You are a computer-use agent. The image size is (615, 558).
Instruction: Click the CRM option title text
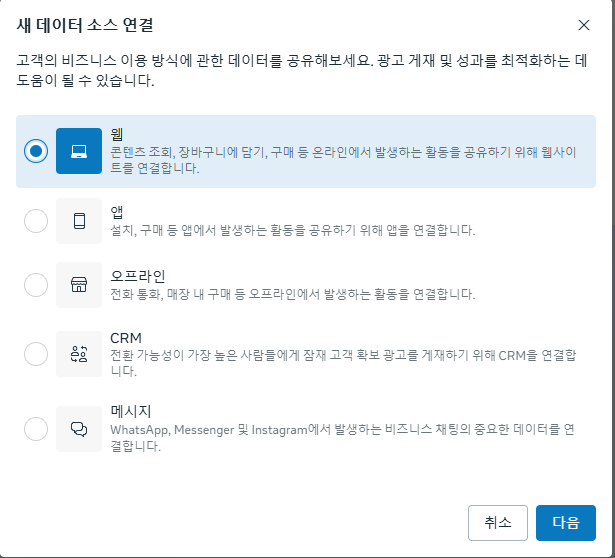127,338
